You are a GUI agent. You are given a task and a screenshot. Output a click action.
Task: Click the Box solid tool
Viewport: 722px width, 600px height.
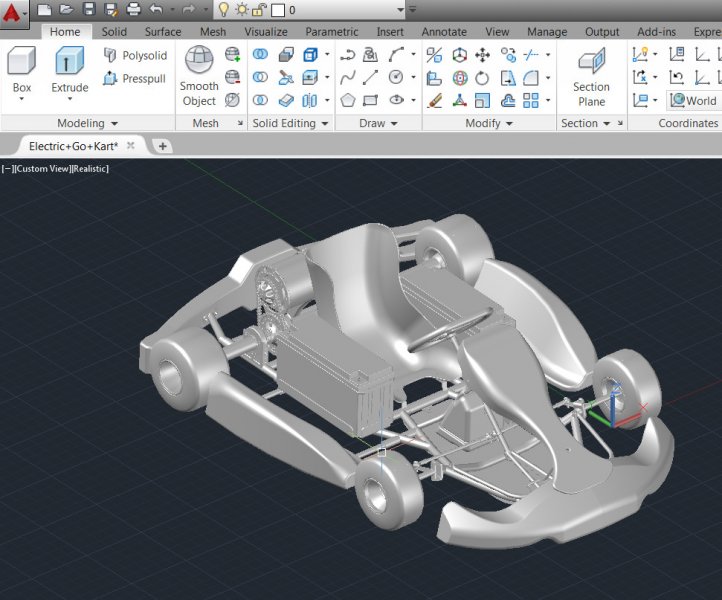pyautogui.click(x=22, y=69)
